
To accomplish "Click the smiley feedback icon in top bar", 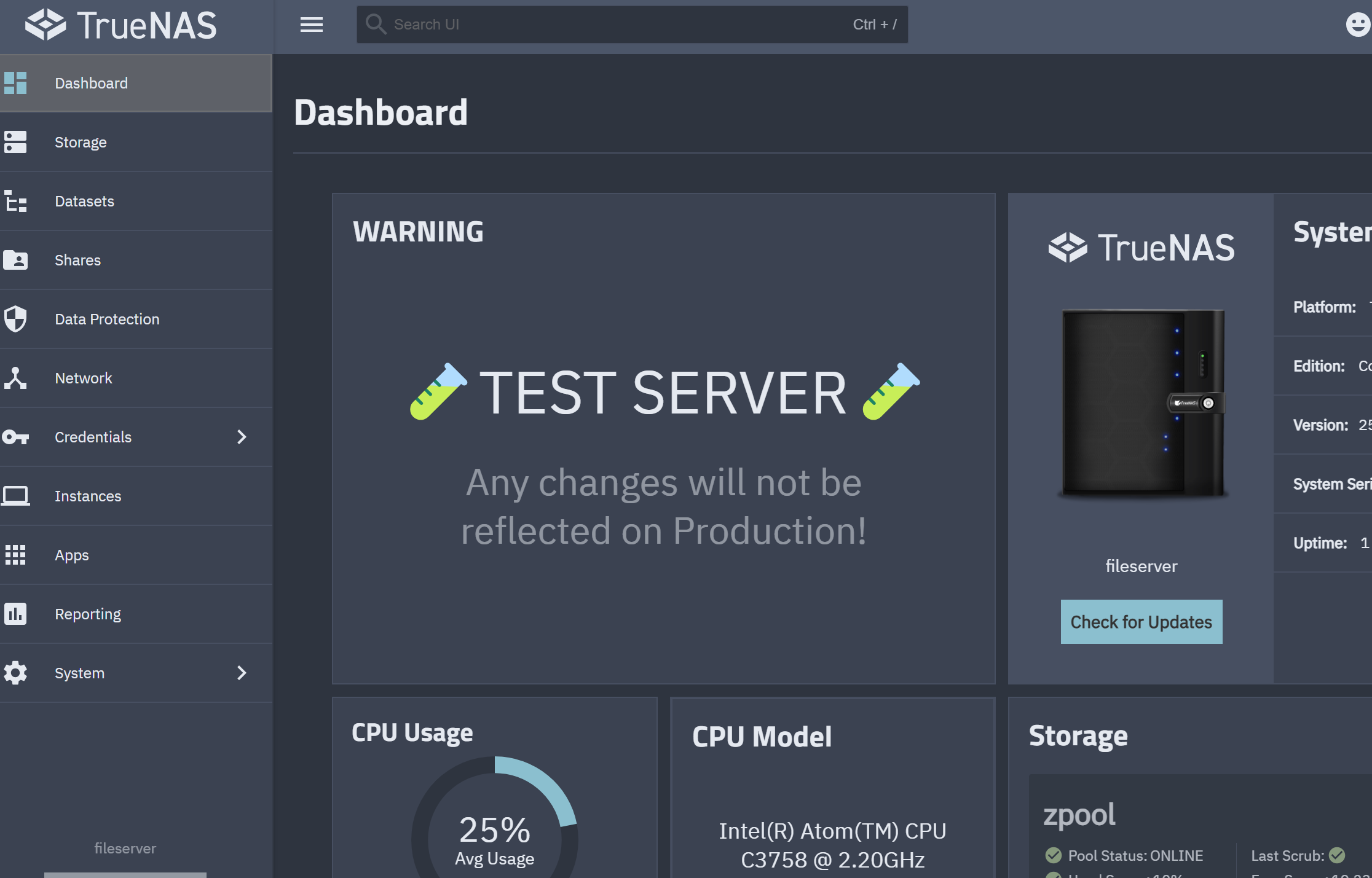I will [x=1358, y=25].
